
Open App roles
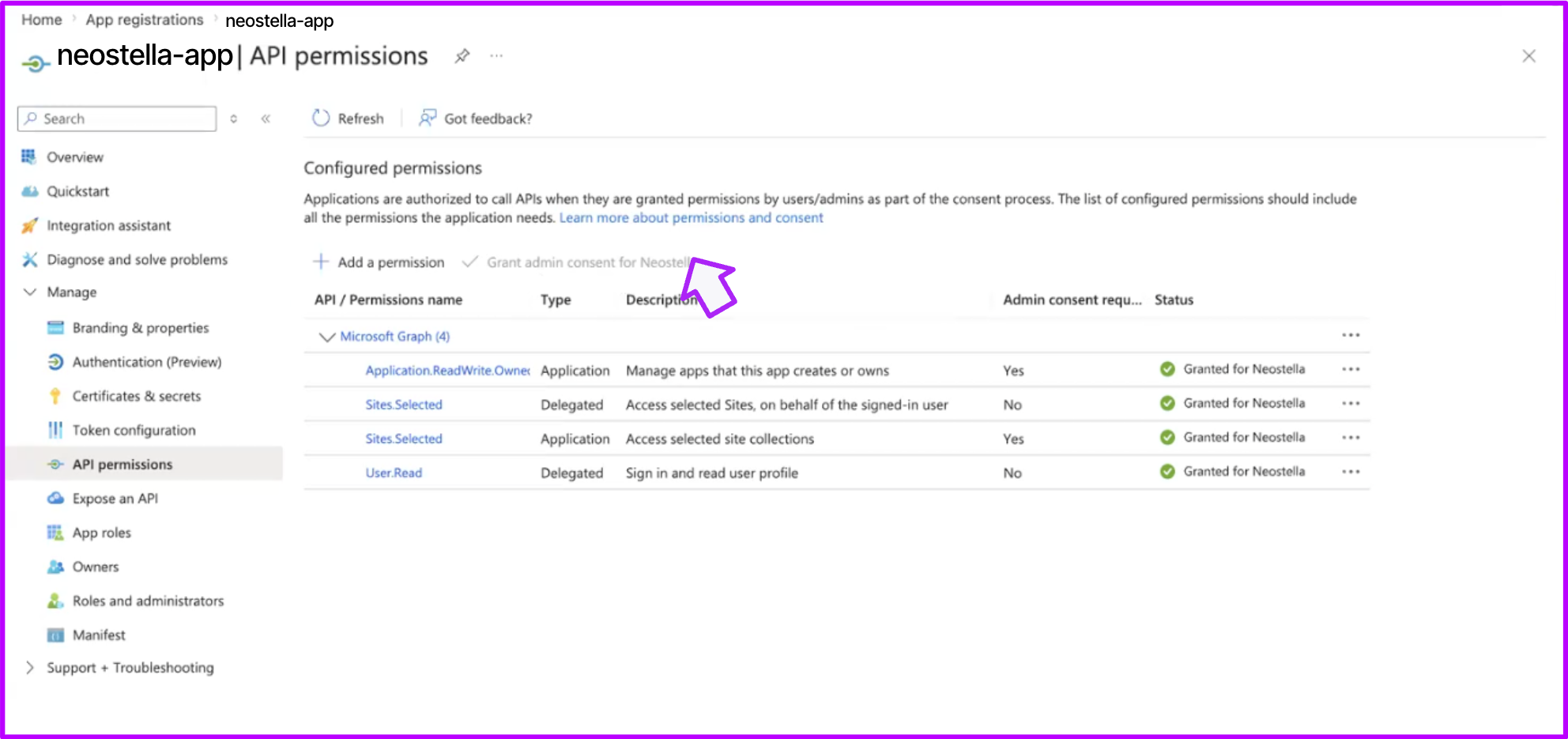pos(102,533)
